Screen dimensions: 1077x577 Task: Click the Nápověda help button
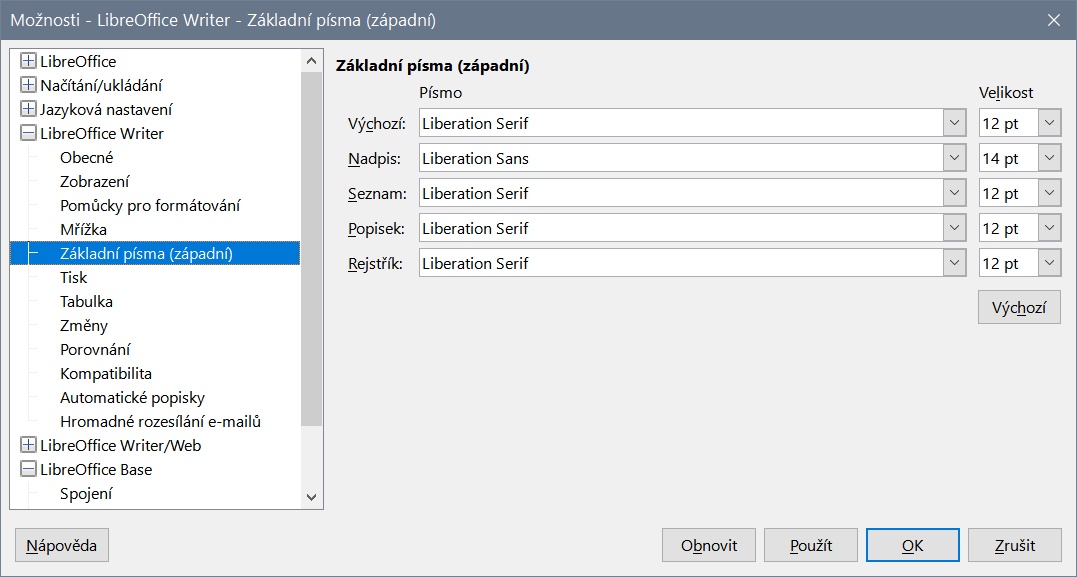tap(62, 546)
